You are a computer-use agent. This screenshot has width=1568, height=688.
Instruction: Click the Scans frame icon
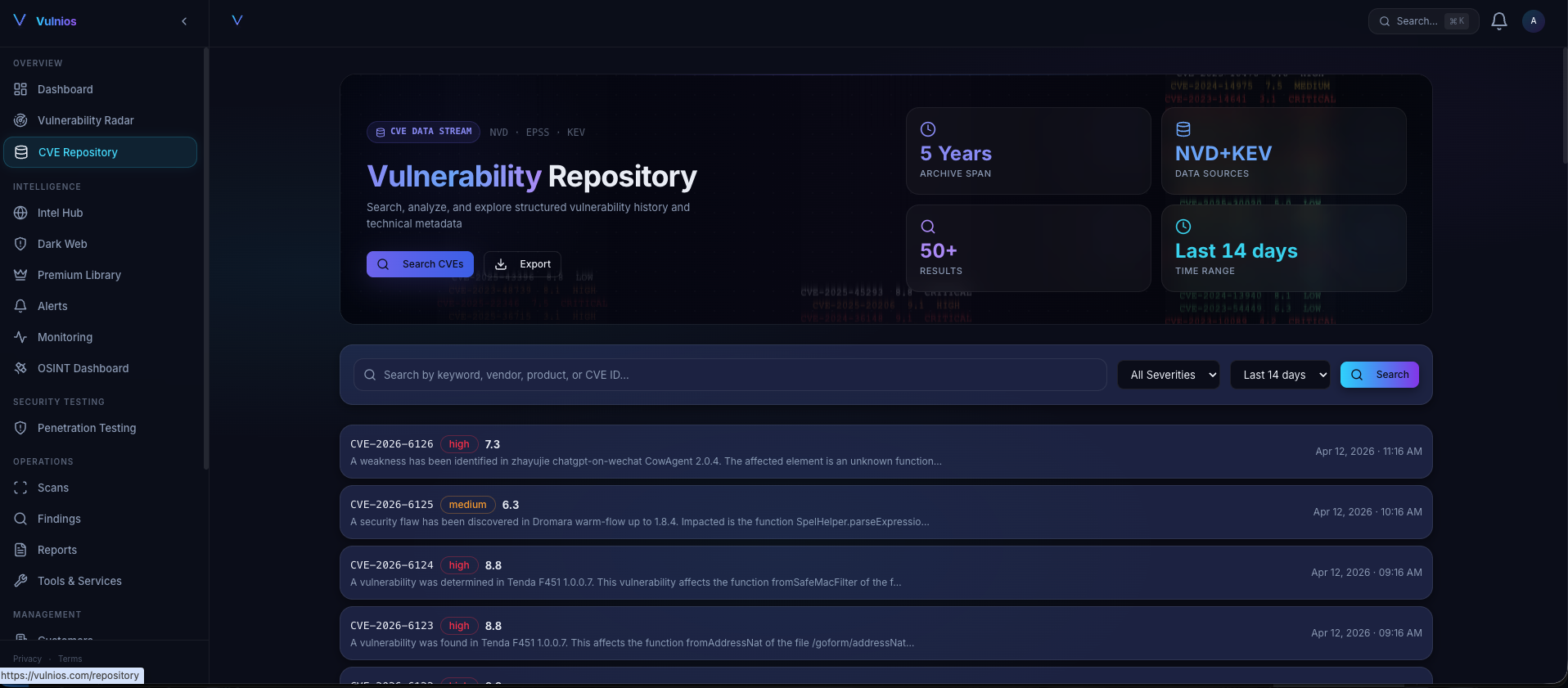[x=20, y=488]
